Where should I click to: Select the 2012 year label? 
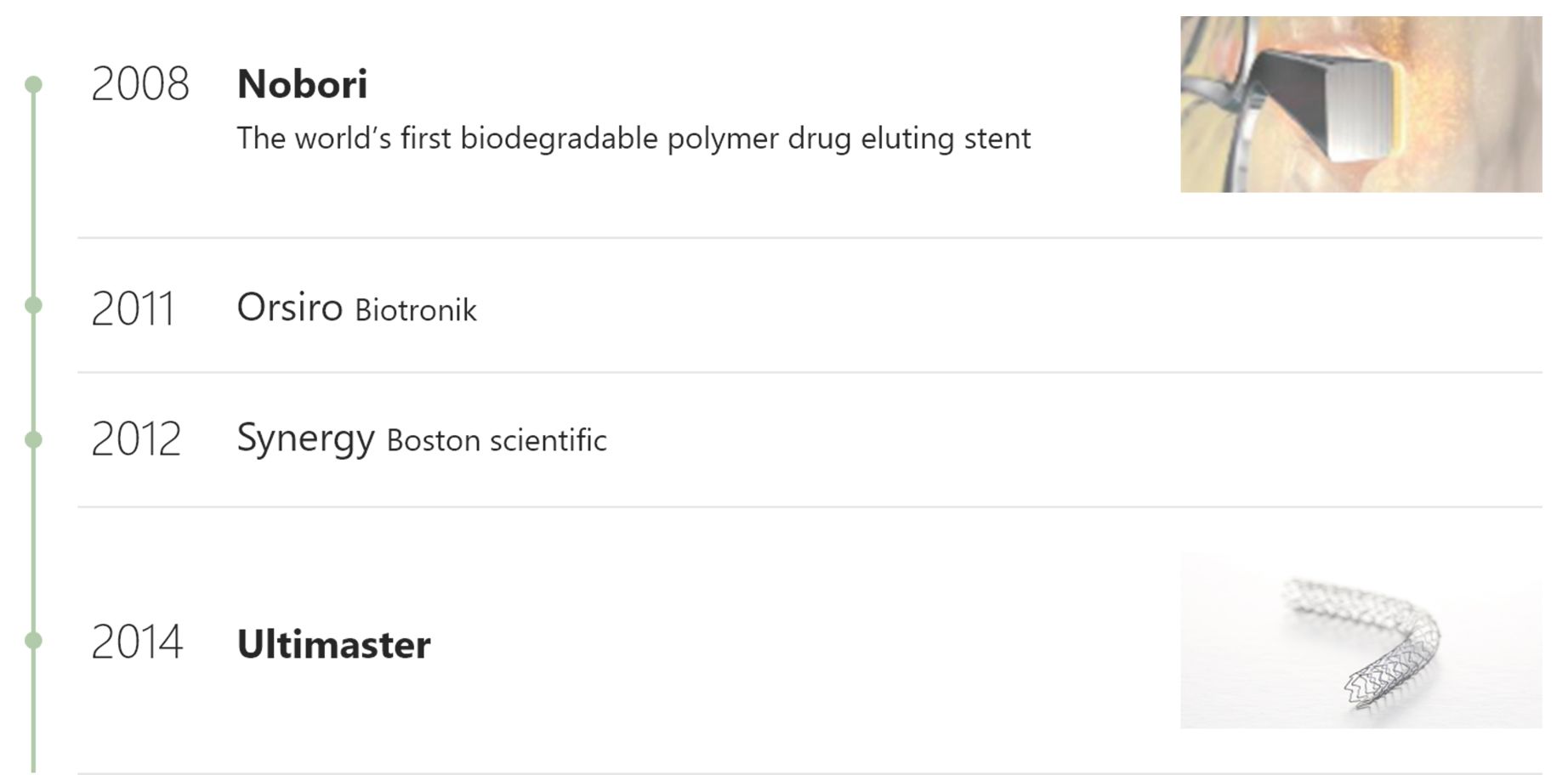pos(136,439)
